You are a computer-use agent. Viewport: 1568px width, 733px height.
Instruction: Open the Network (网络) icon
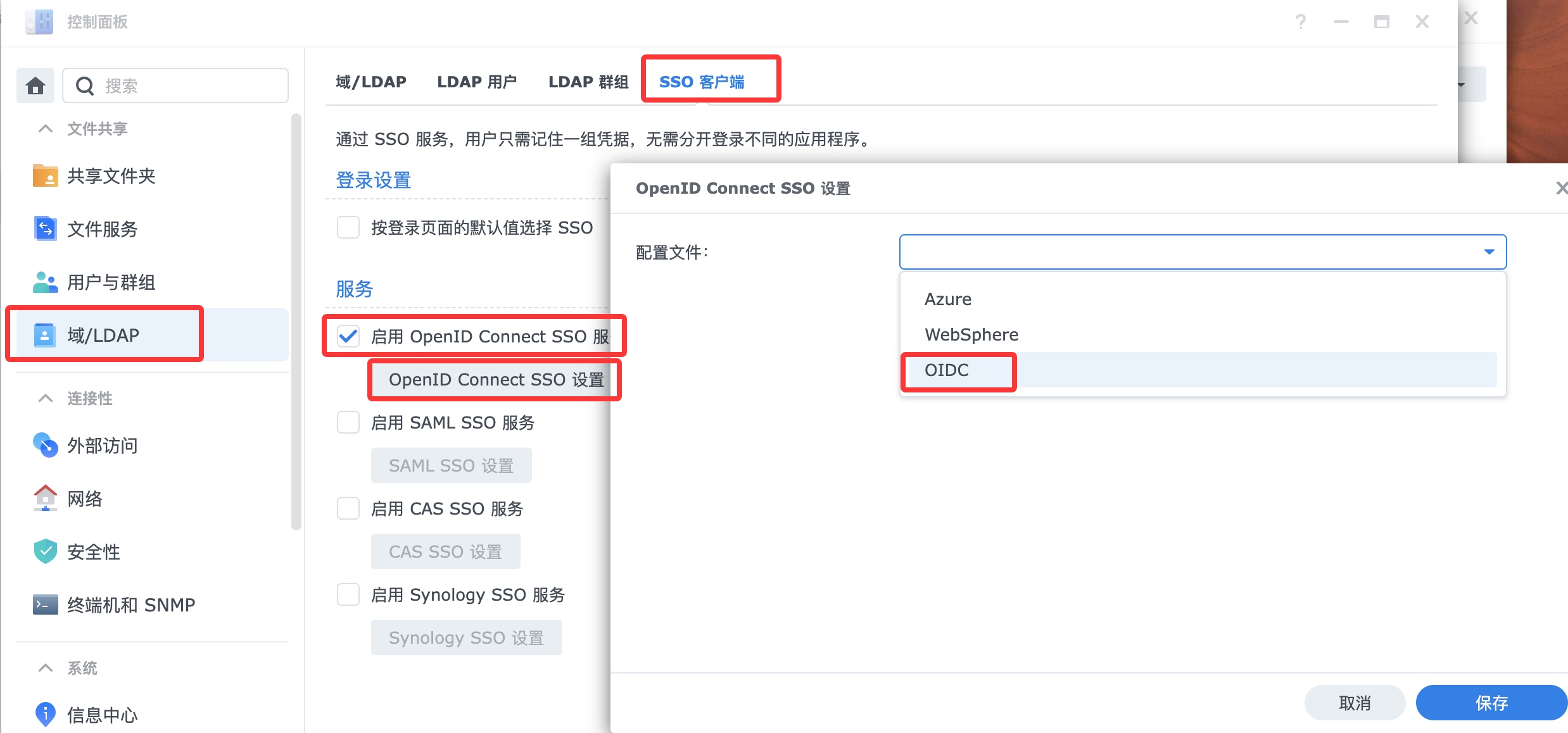click(x=46, y=498)
